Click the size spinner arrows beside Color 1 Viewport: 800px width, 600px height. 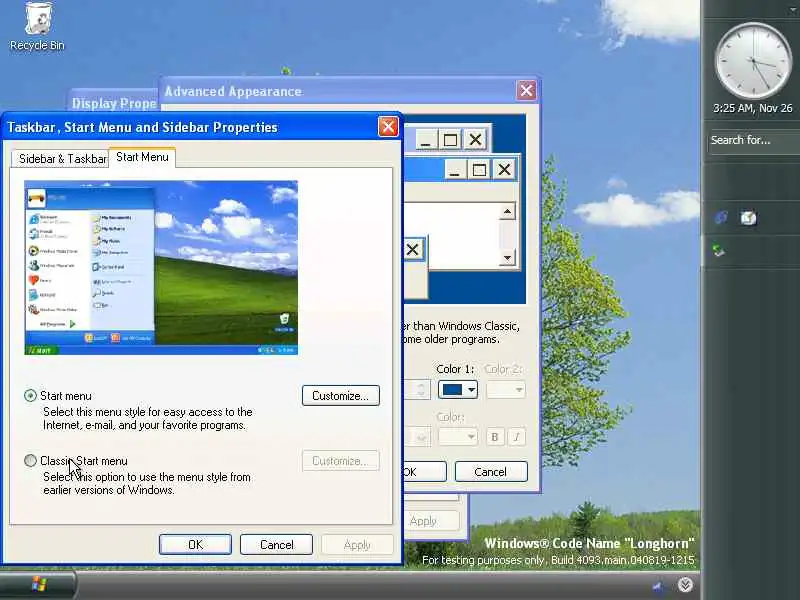point(421,390)
